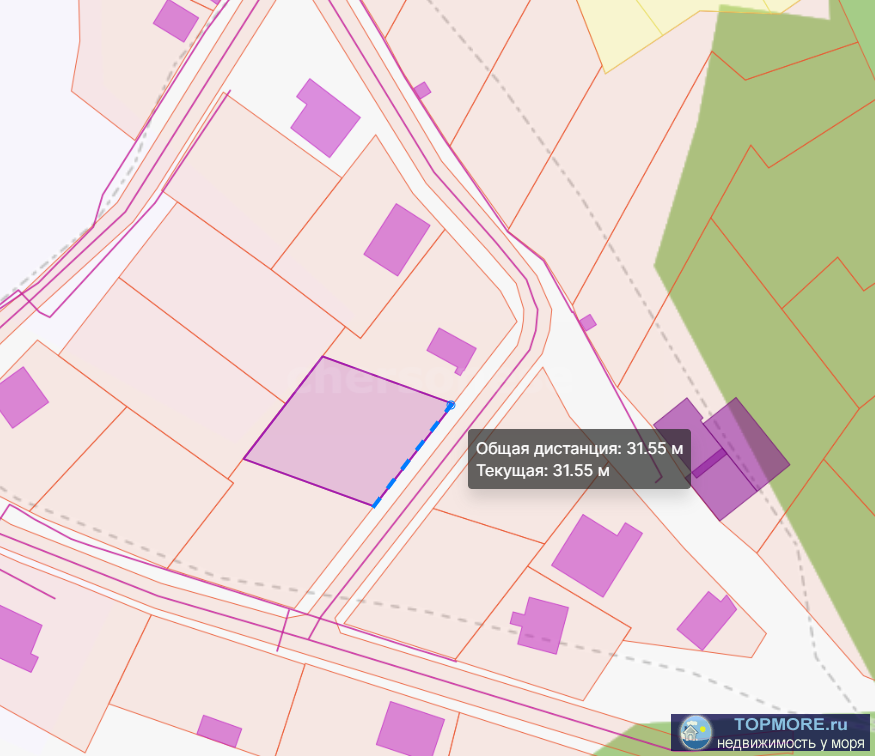Click the measurement endpoint circle on highlighted parcel
875x756 pixels.
click(451, 405)
